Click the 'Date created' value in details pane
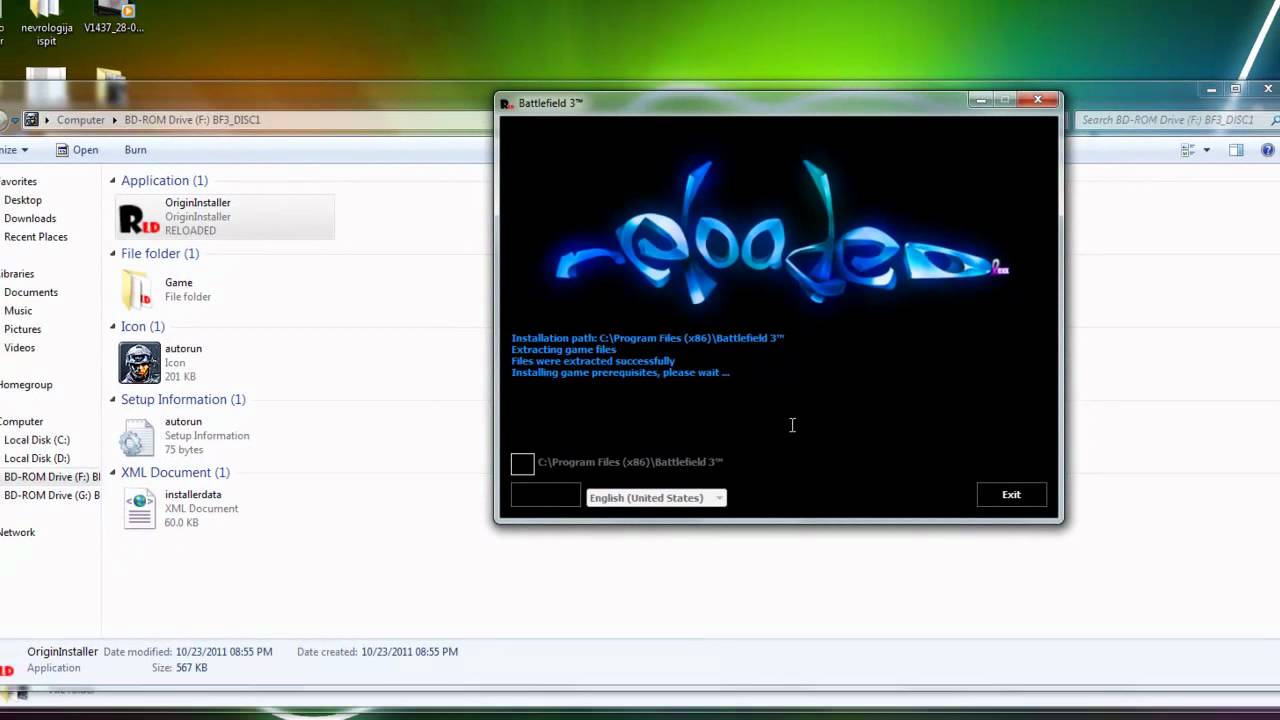This screenshot has height=720, width=1280. [409, 652]
